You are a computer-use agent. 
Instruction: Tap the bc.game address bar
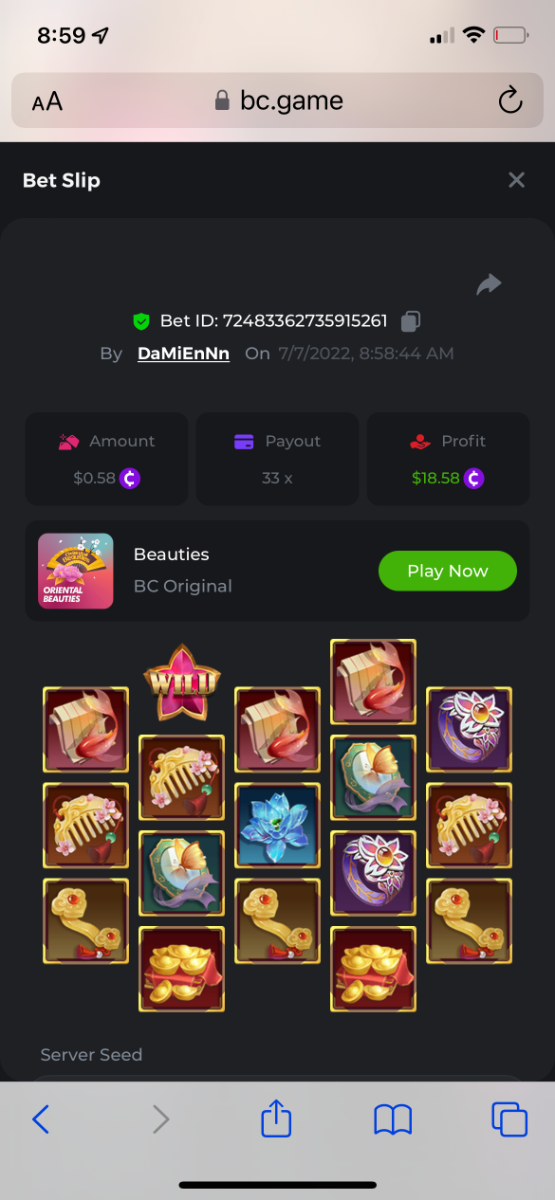pos(277,100)
